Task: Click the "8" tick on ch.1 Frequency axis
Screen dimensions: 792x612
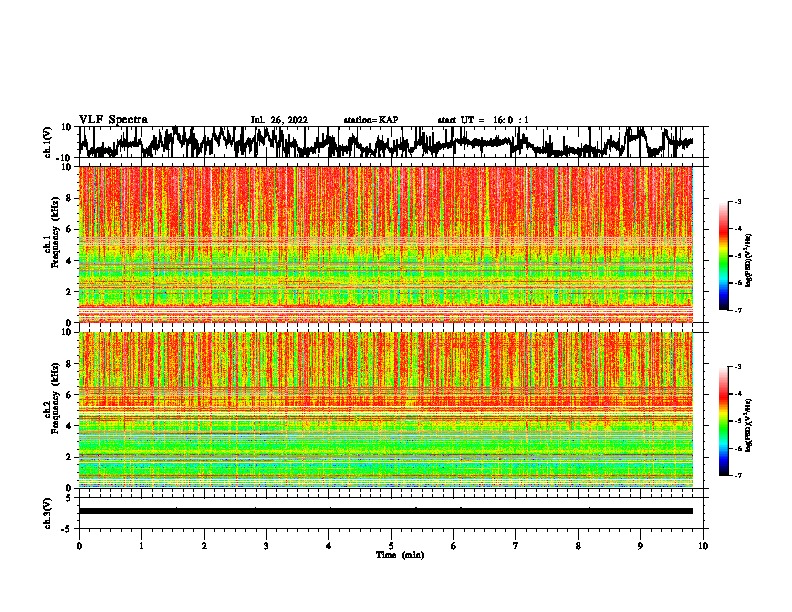Action: pos(70,198)
